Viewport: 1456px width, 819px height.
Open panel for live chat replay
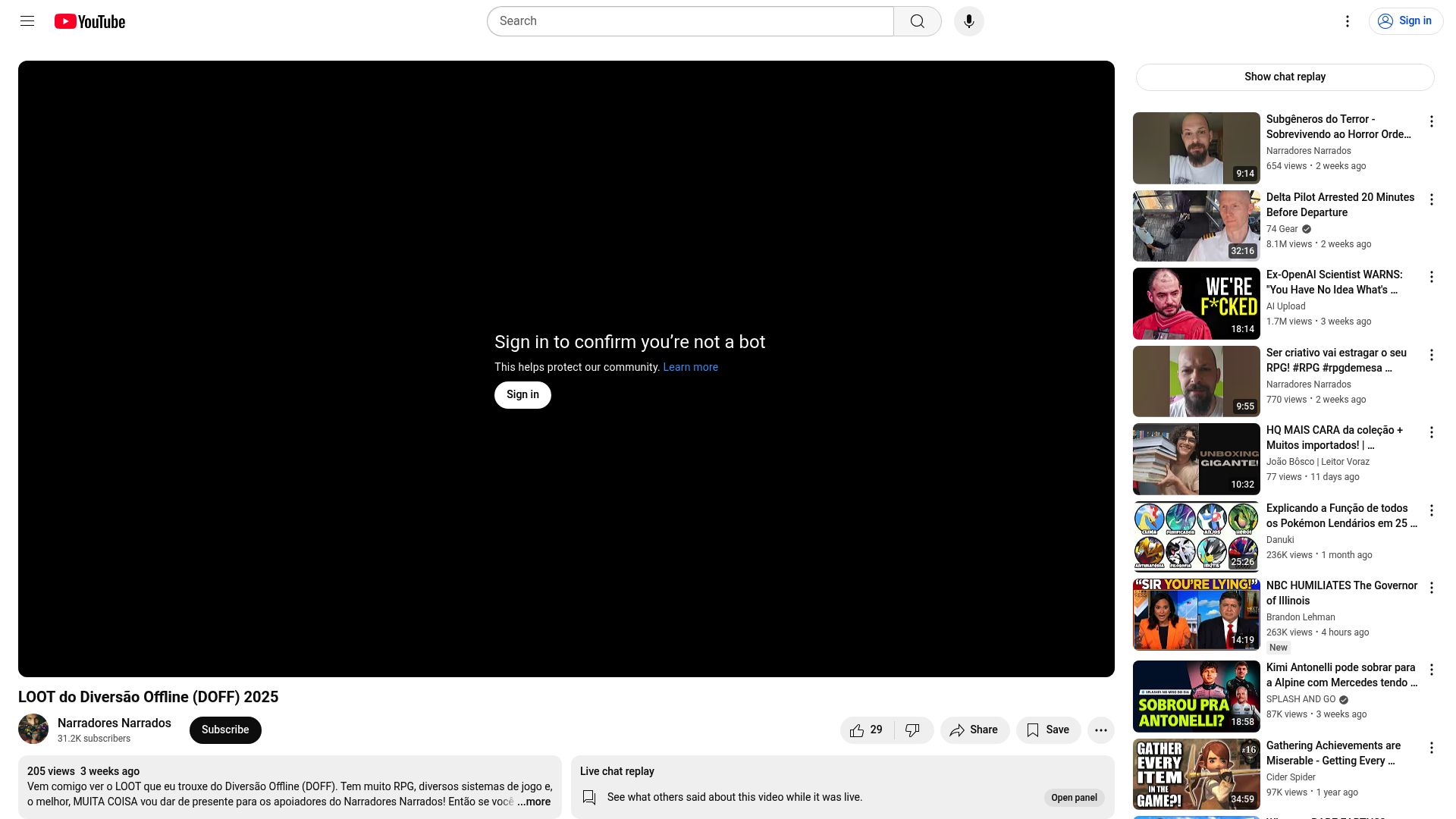[x=1074, y=798]
